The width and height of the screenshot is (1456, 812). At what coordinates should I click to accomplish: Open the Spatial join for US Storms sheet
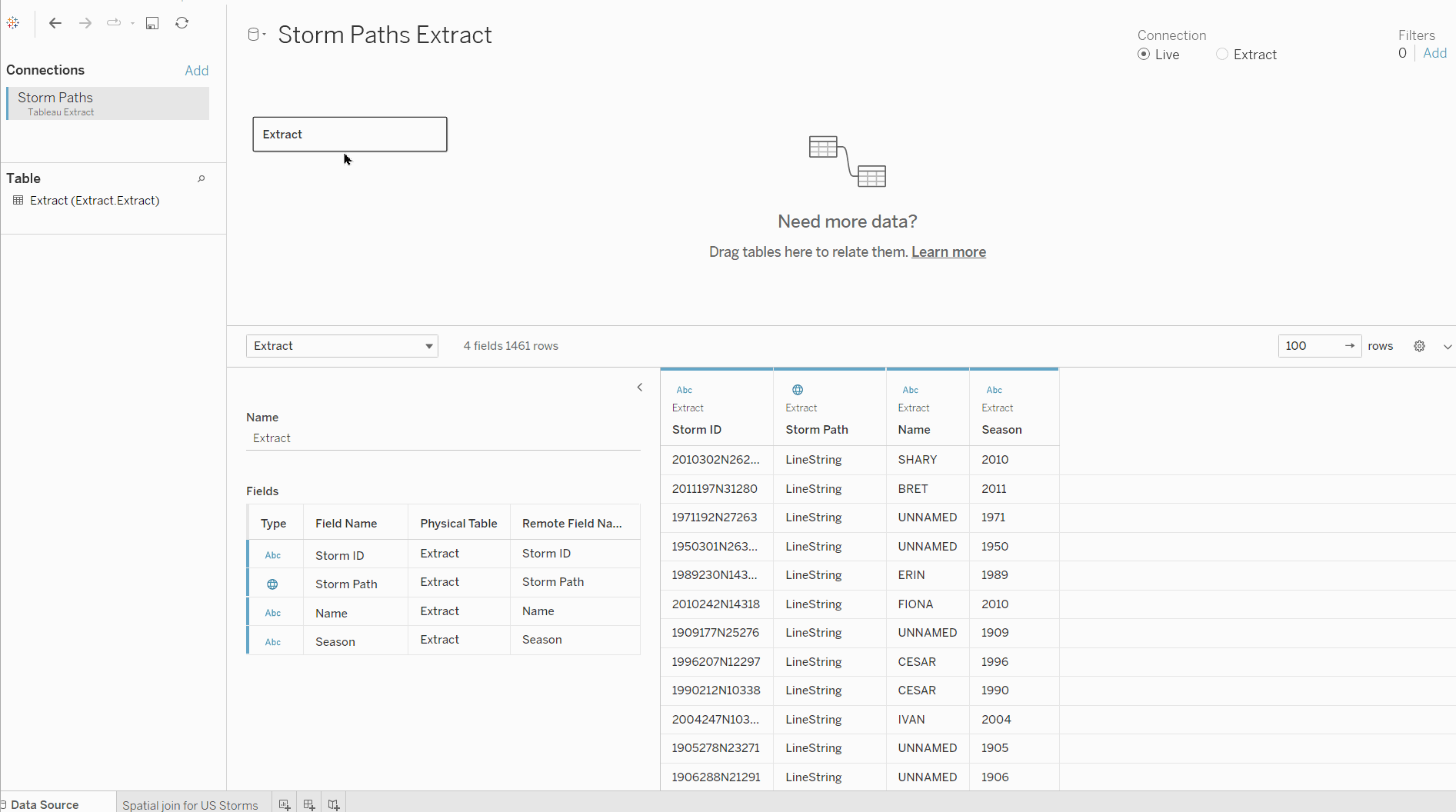tap(189, 805)
